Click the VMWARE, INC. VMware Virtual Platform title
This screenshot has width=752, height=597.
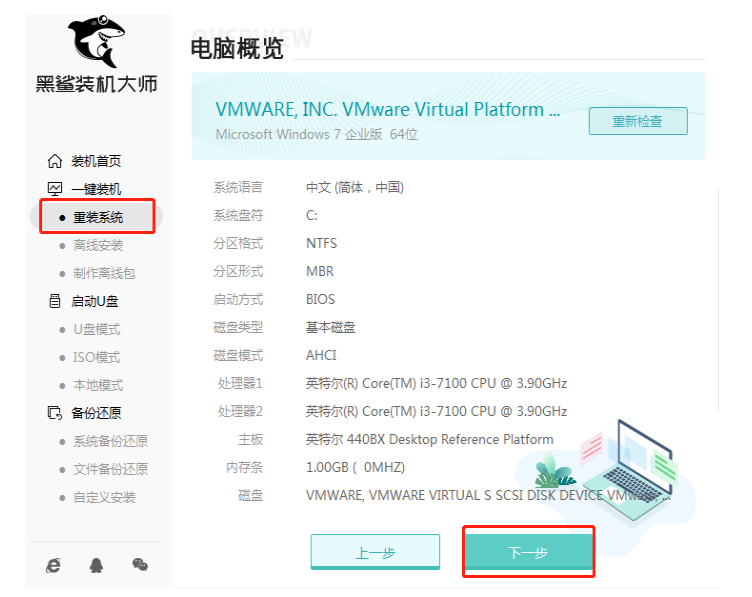click(388, 109)
